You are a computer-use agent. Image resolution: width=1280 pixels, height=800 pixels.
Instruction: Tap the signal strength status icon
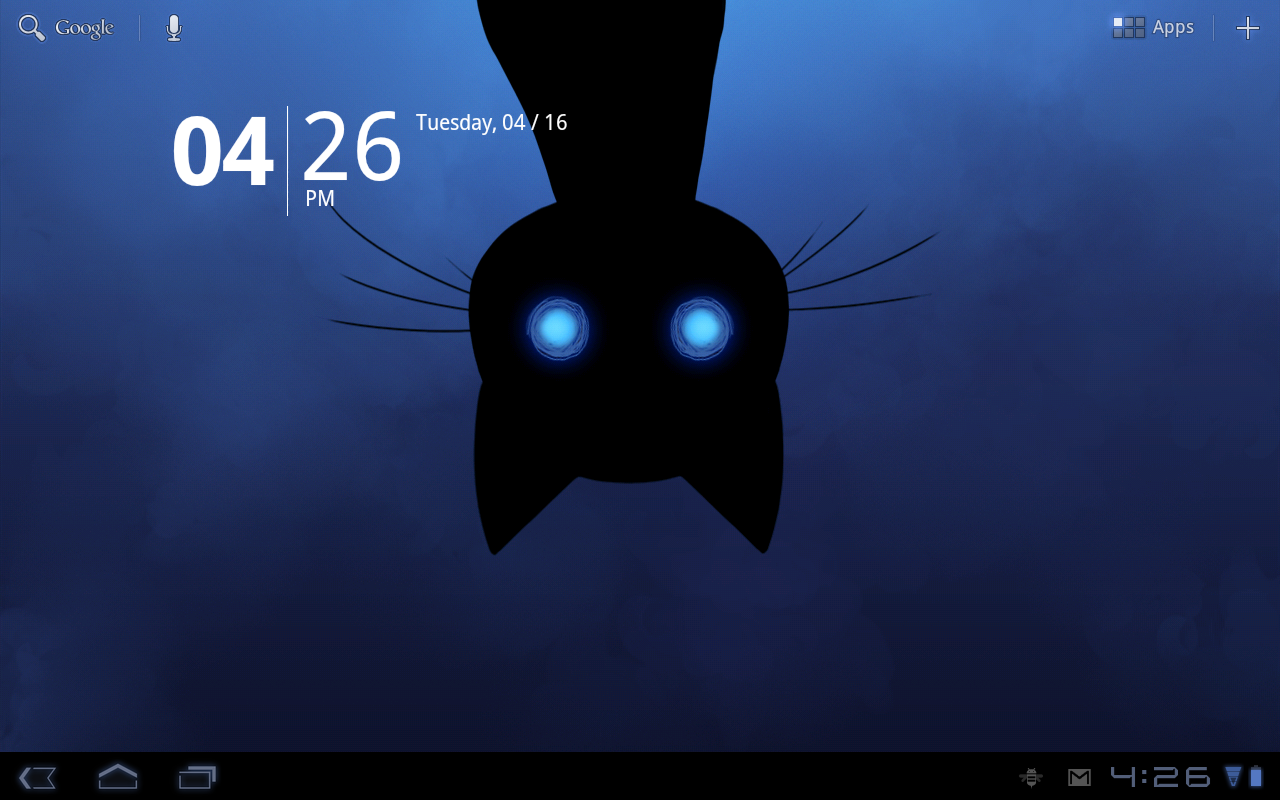(1233, 776)
